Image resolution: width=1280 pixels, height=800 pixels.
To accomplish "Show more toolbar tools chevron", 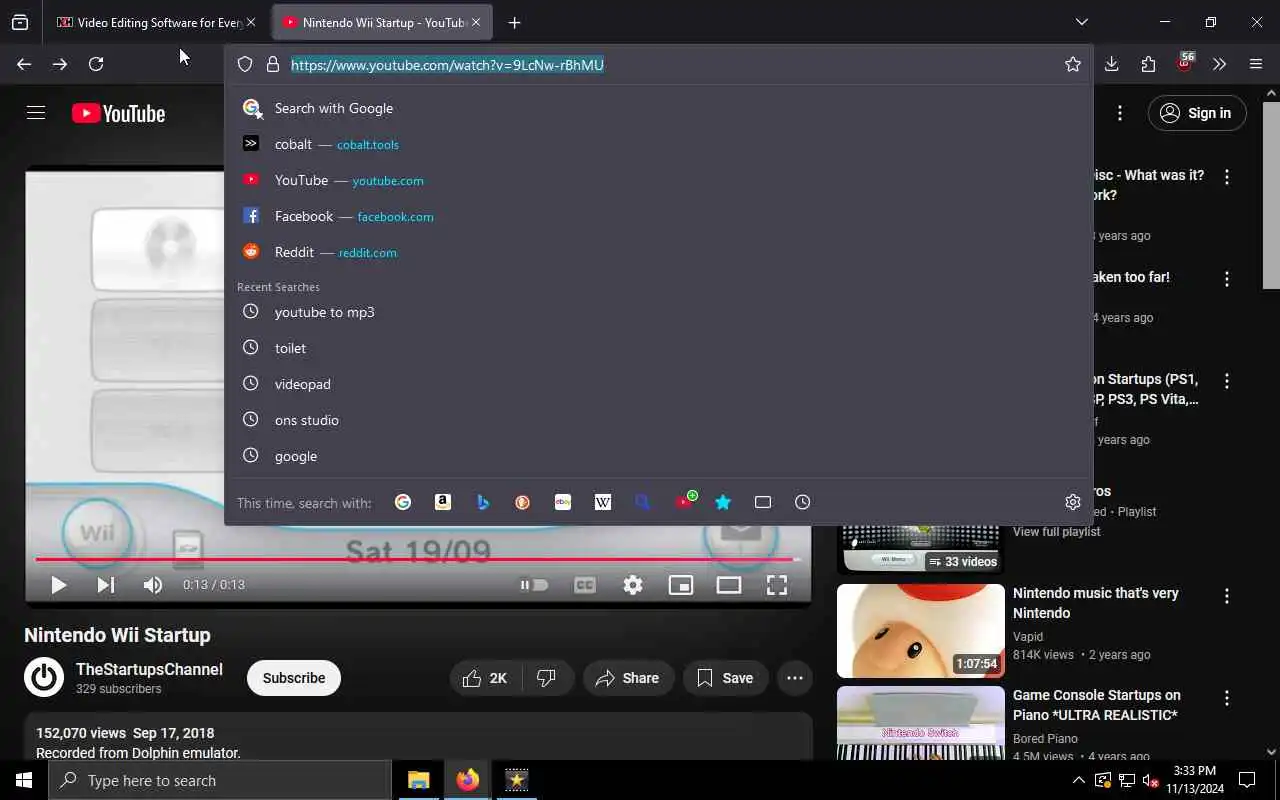I will point(1220,64).
